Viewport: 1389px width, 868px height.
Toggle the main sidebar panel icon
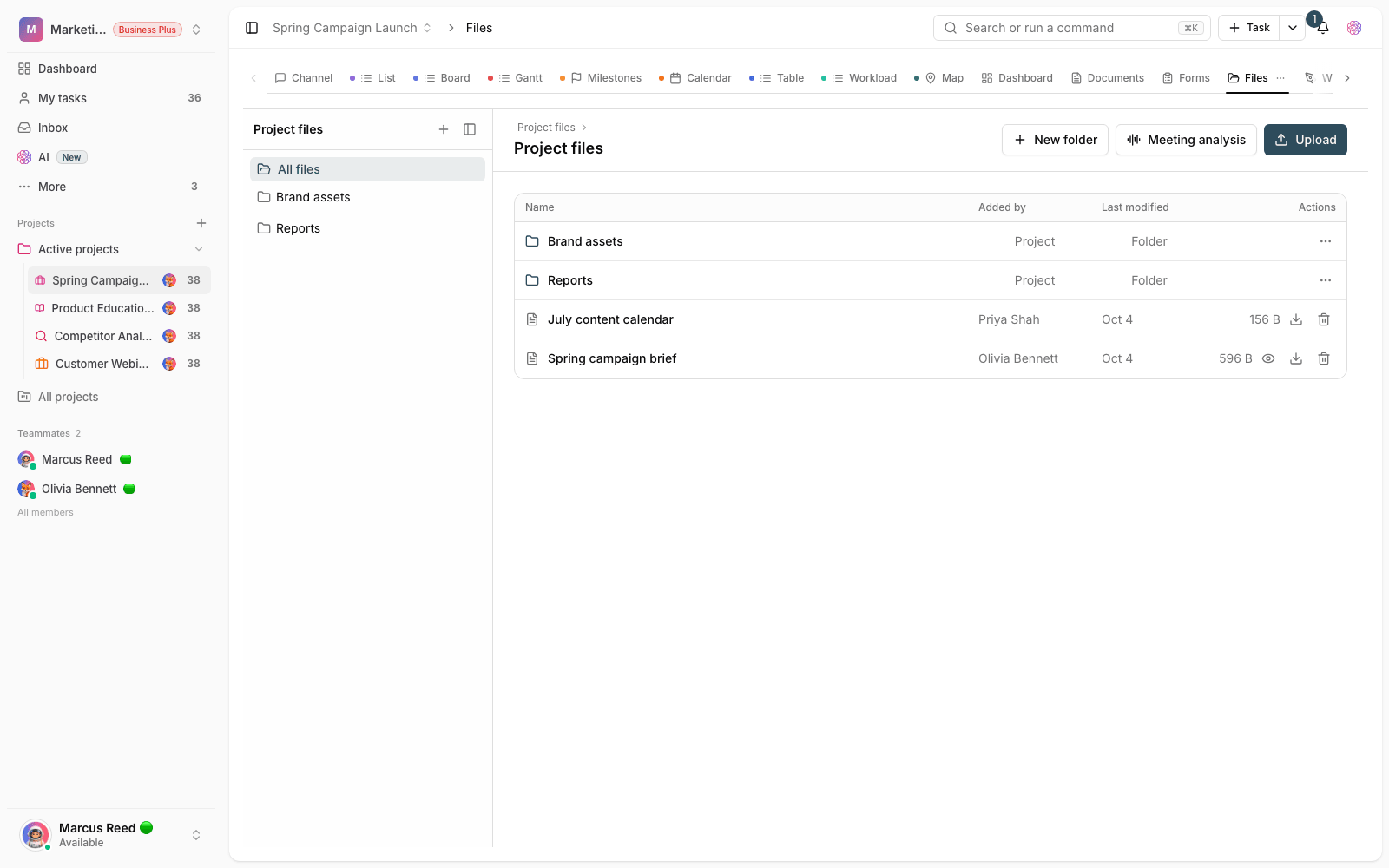(252, 28)
